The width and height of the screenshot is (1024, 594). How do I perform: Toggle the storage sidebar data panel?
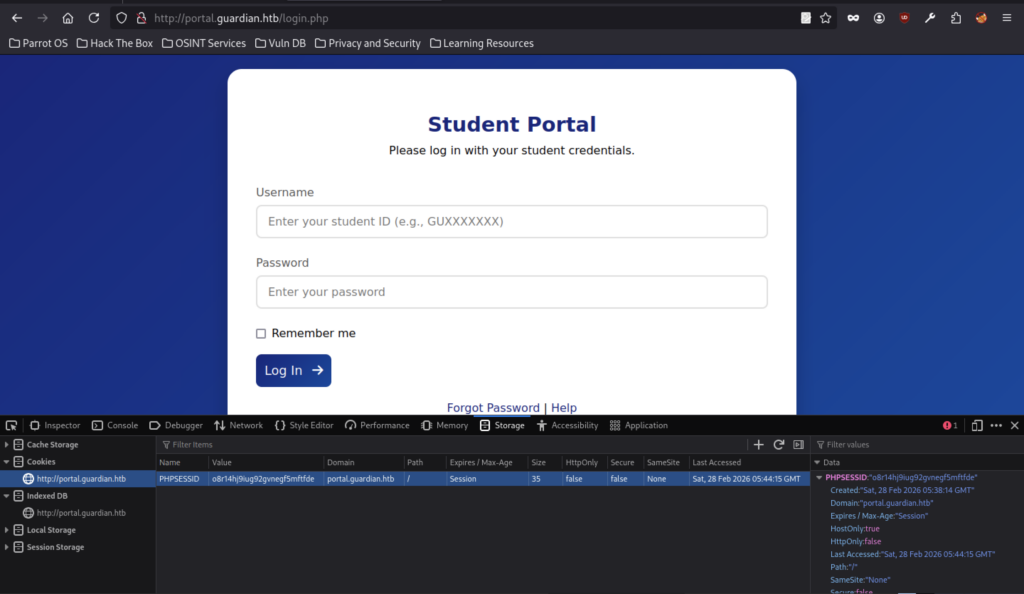(x=798, y=444)
